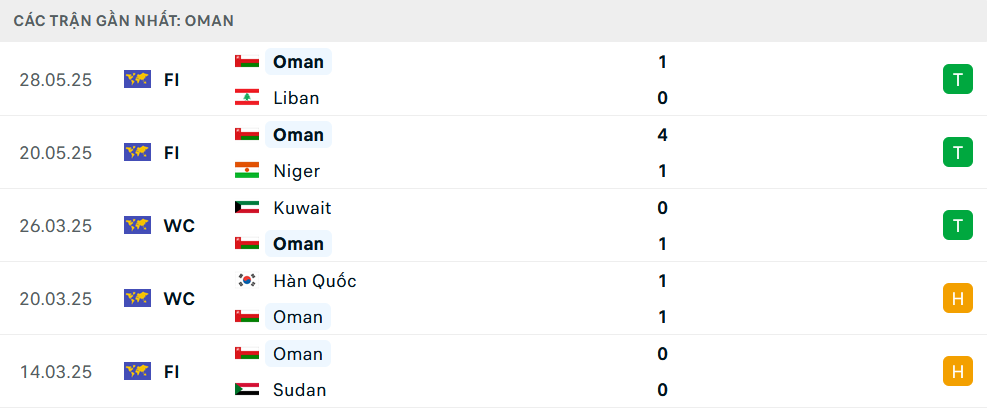Click orange H badge for Hàn Quốc match

(957, 298)
